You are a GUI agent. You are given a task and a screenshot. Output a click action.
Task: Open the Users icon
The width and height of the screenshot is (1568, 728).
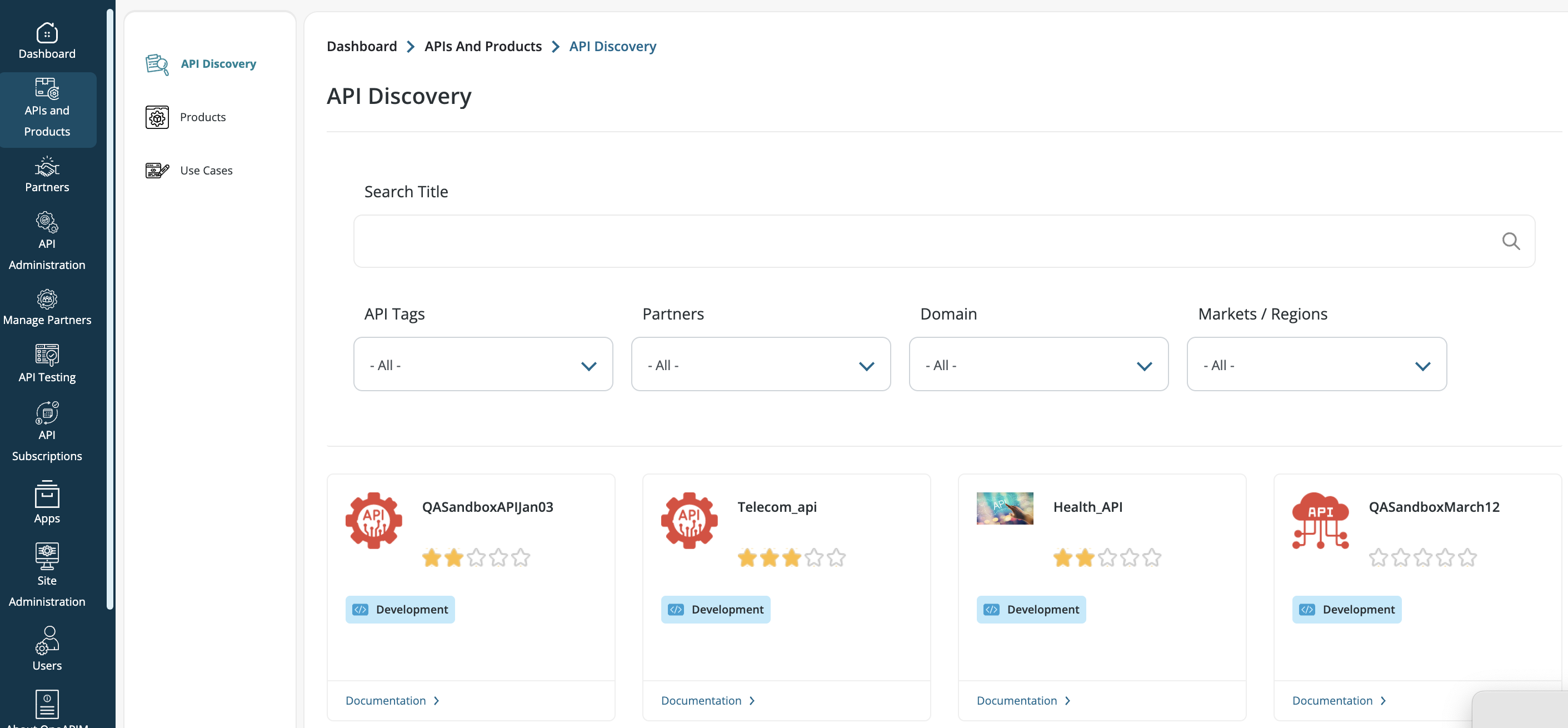point(47,640)
